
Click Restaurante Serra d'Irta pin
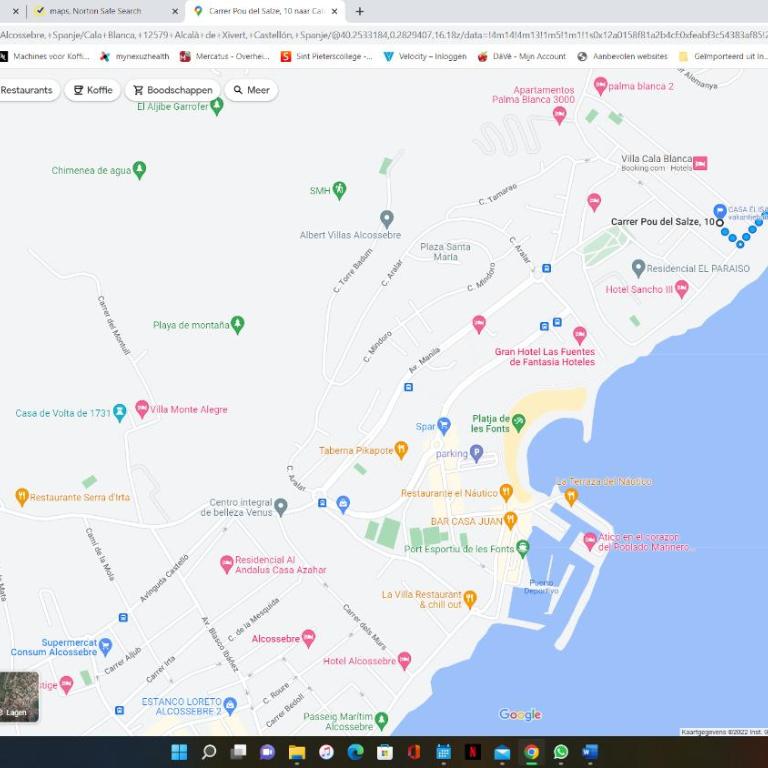coord(22,497)
